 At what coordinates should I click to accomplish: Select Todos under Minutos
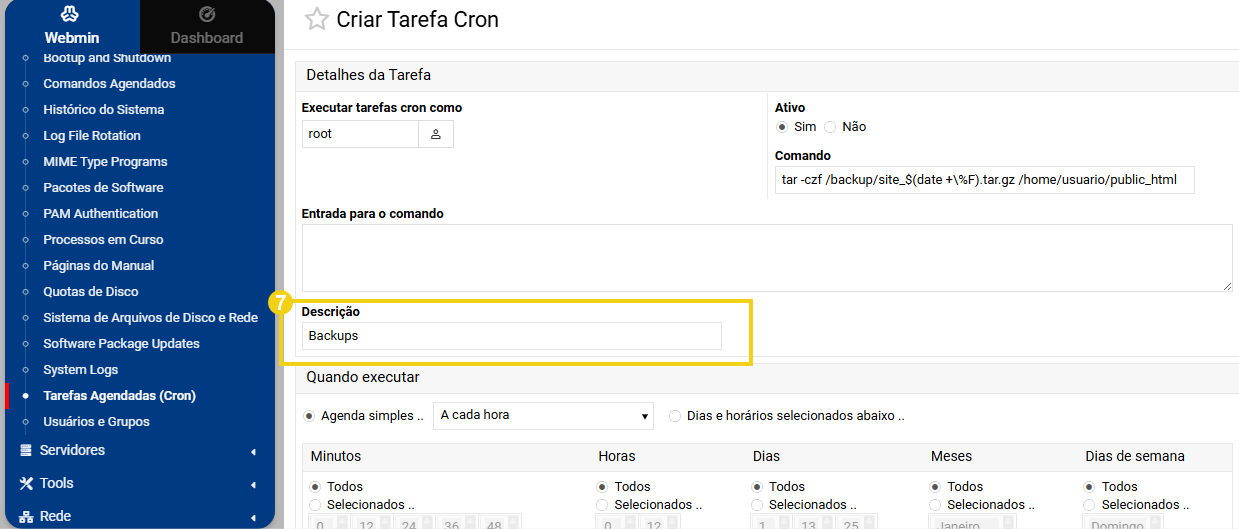[317, 487]
